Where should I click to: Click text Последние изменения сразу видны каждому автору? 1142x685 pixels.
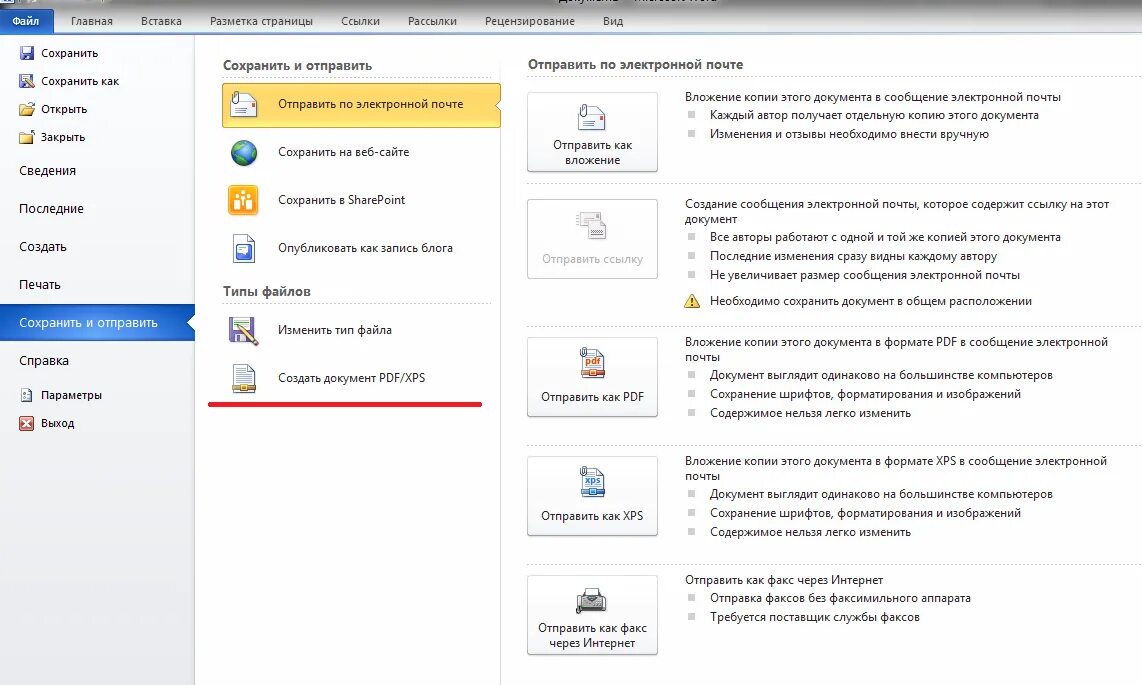853,256
